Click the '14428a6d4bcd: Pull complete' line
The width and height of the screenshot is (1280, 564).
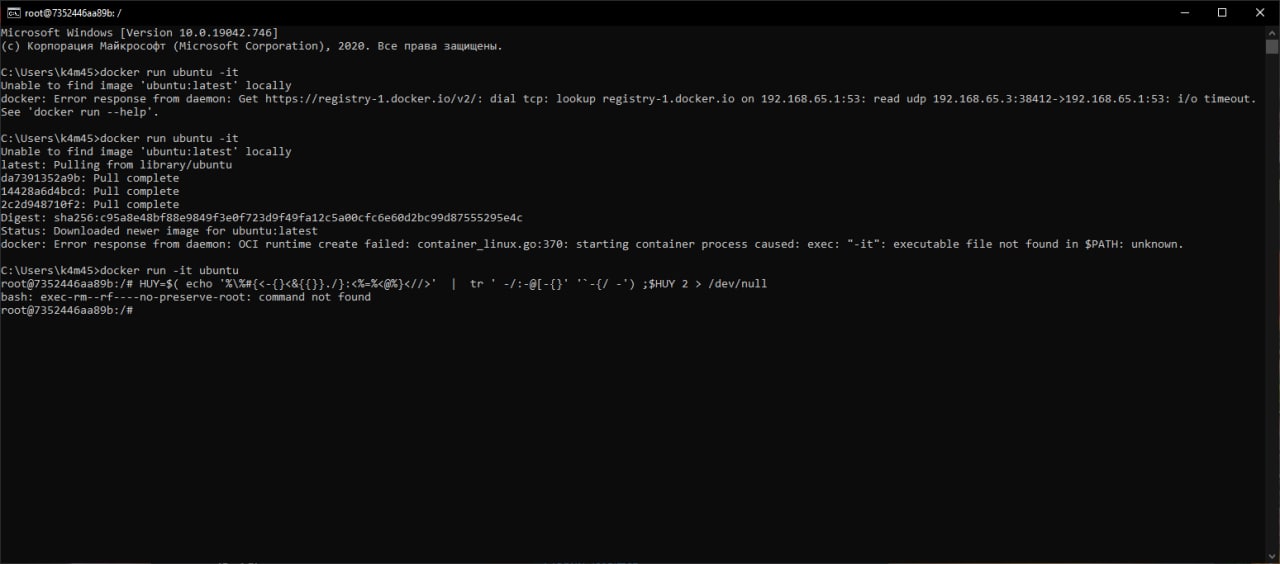pyautogui.click(x=90, y=191)
